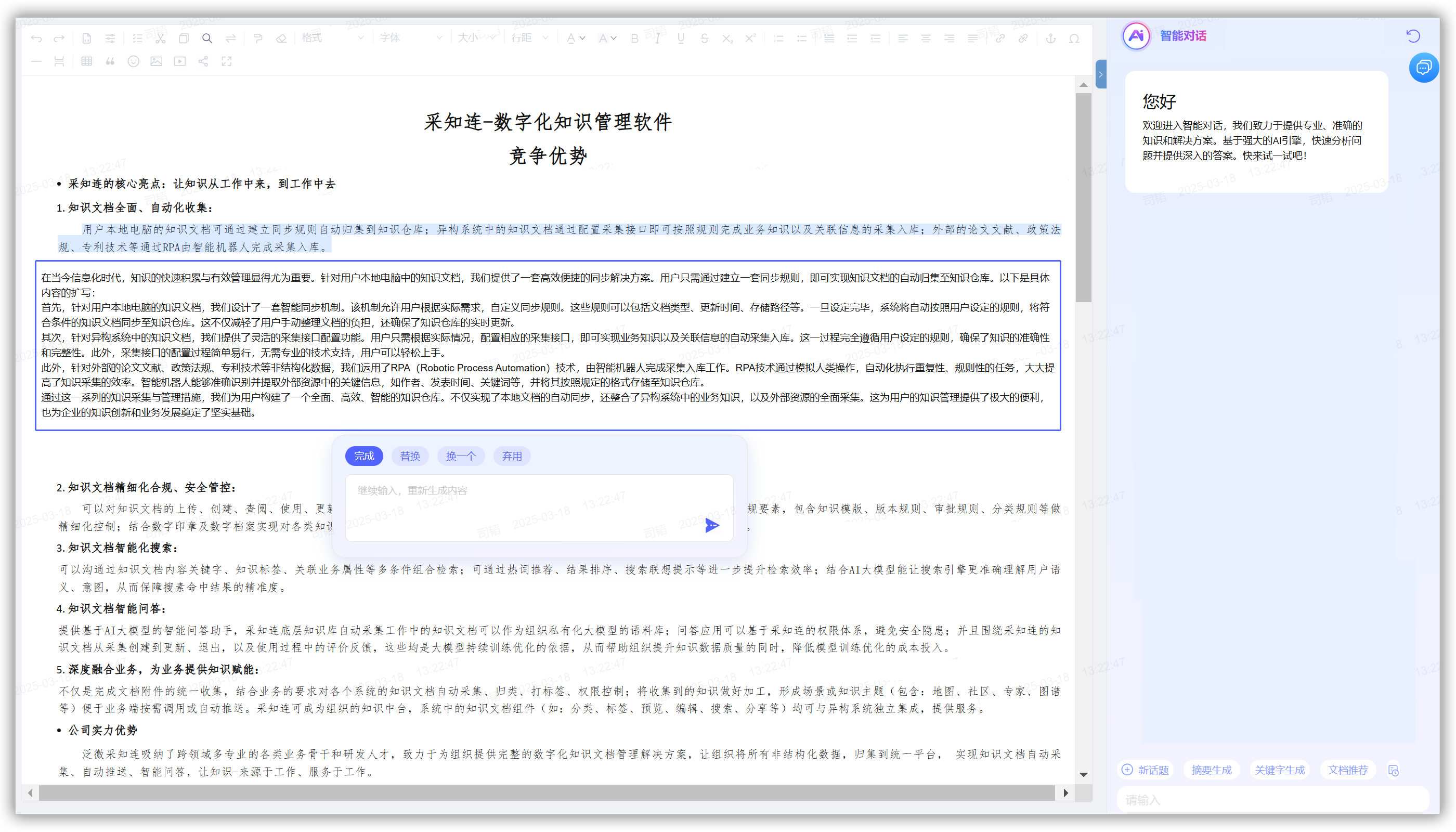
Task: Refresh the AI chat conversation
Action: coord(1412,36)
